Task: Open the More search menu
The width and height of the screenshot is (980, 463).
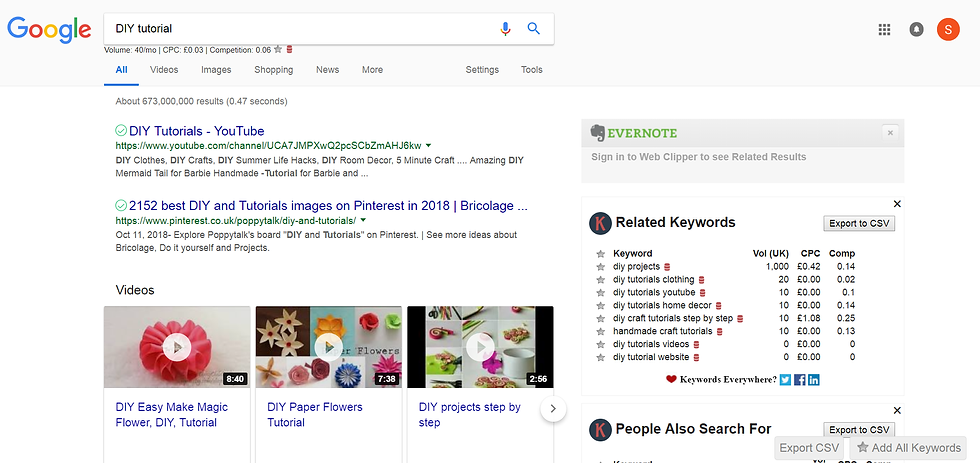Action: tap(372, 70)
